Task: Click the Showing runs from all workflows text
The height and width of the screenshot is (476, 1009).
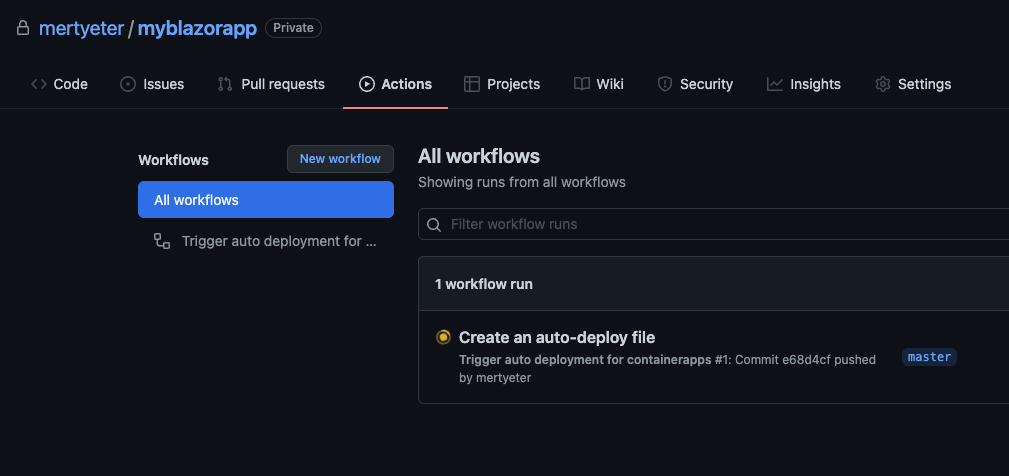Action: tap(522, 182)
